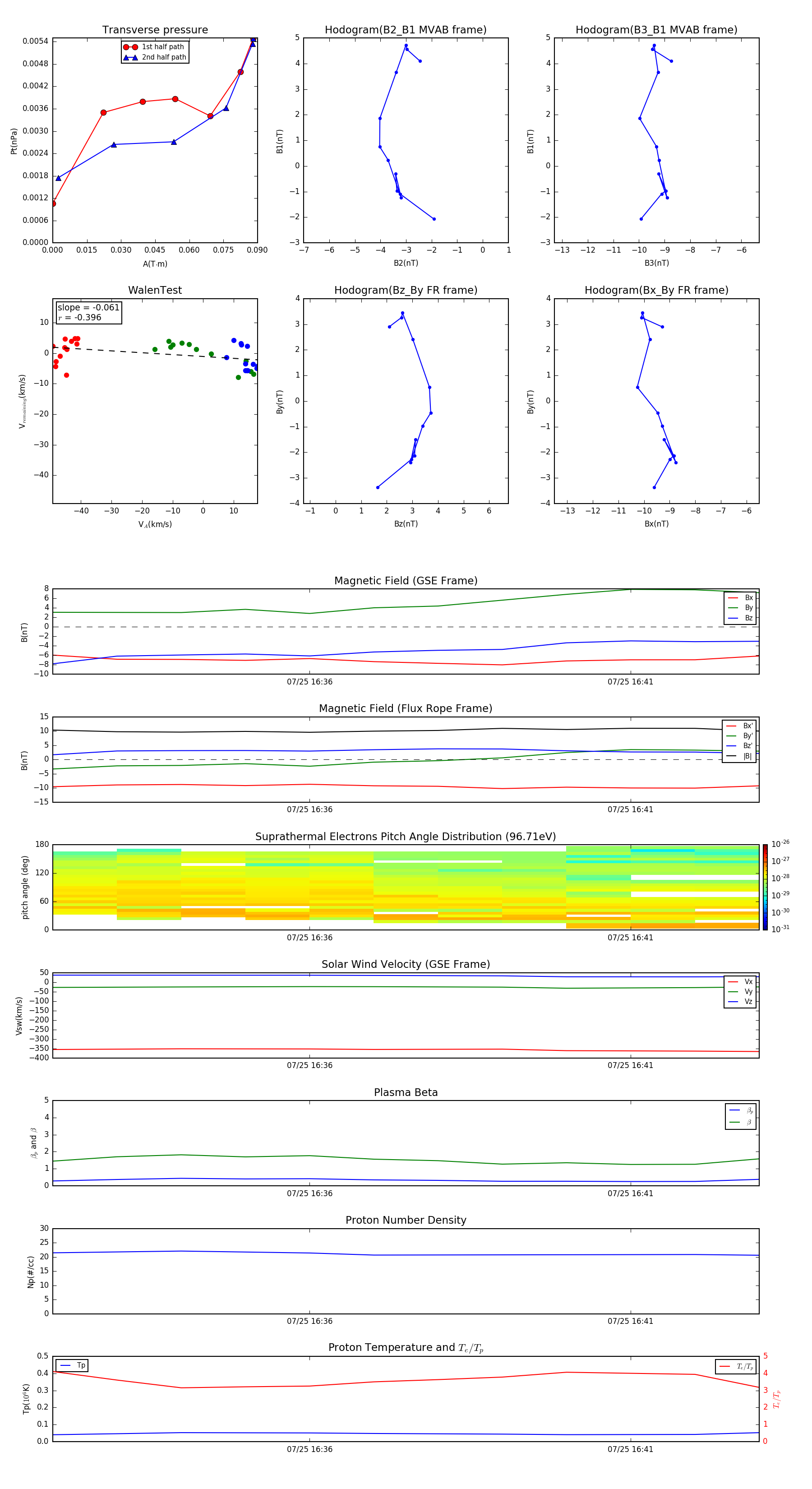The image size is (812, 1489).
Task: Click the 'Np(#/cc)' y-axis label
Action: [x=31, y=1271]
